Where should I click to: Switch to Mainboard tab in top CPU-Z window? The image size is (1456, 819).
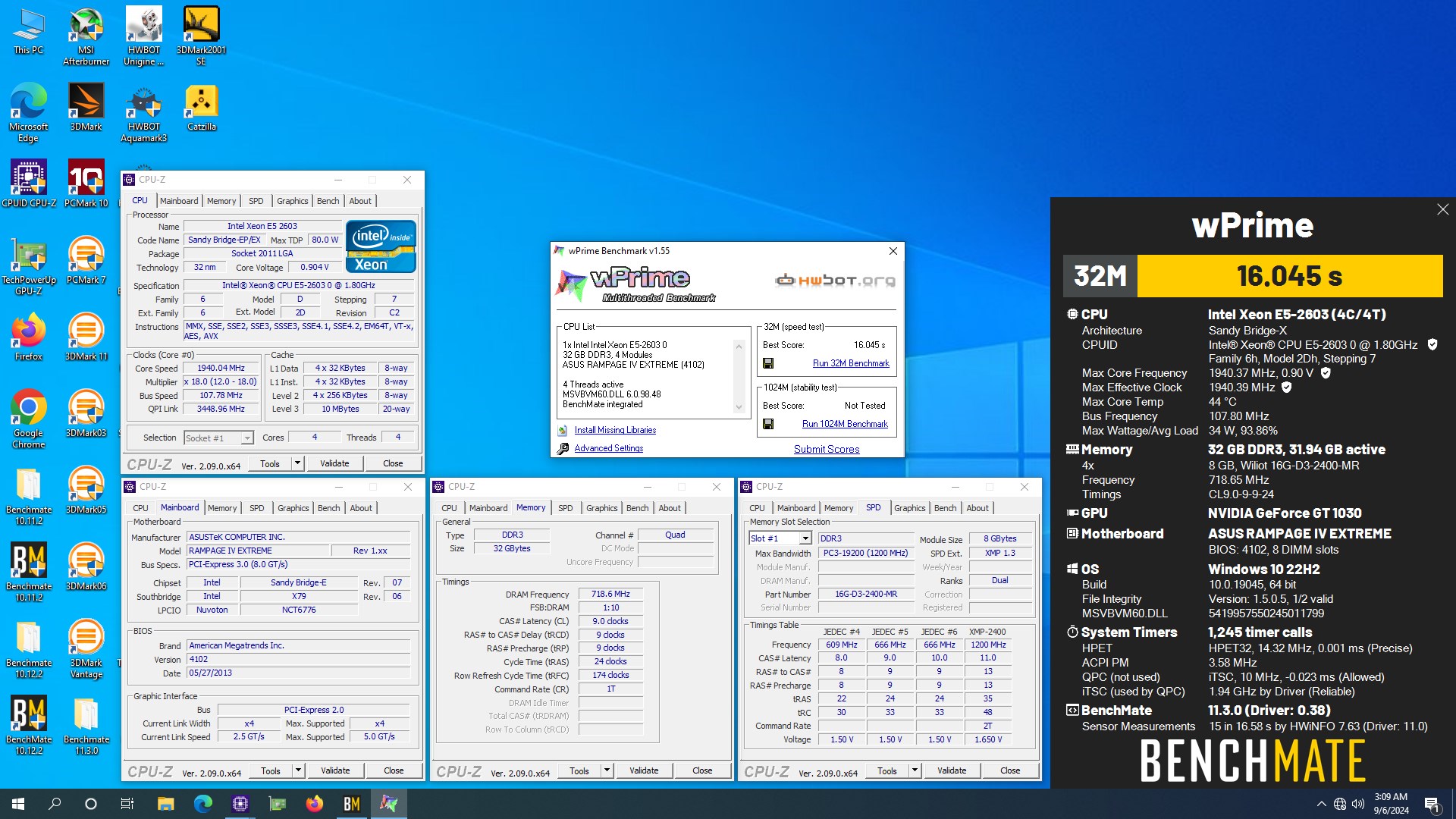(x=179, y=201)
